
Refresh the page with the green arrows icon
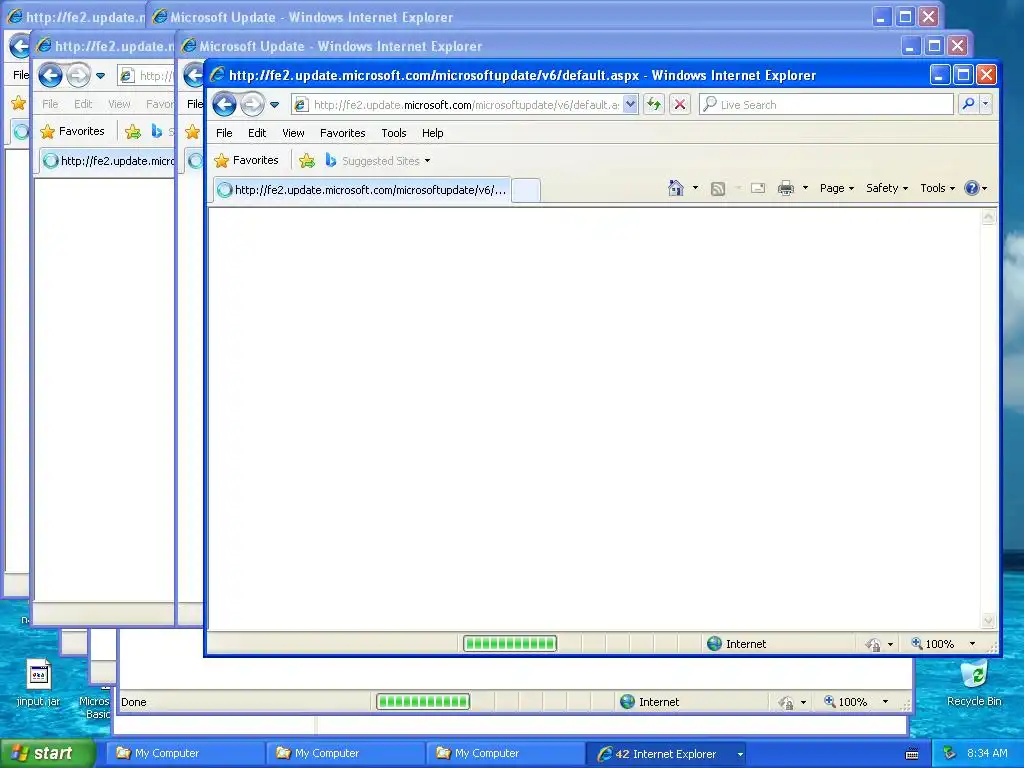pyautogui.click(x=654, y=104)
